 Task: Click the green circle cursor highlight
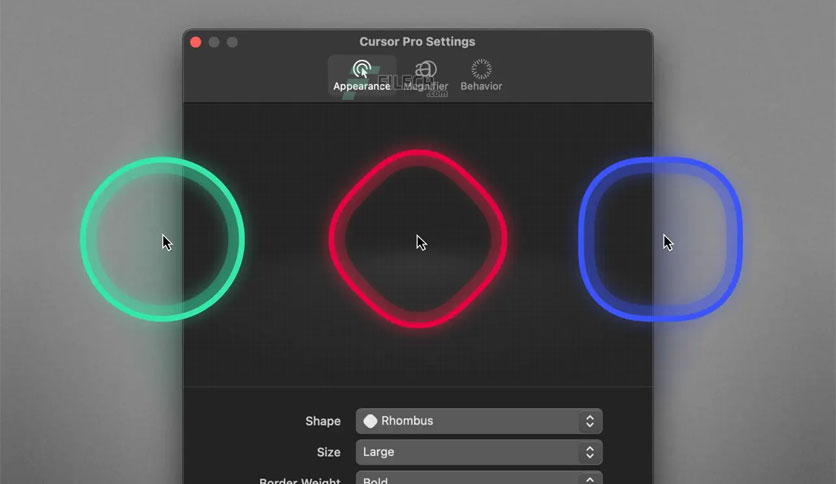(163, 239)
